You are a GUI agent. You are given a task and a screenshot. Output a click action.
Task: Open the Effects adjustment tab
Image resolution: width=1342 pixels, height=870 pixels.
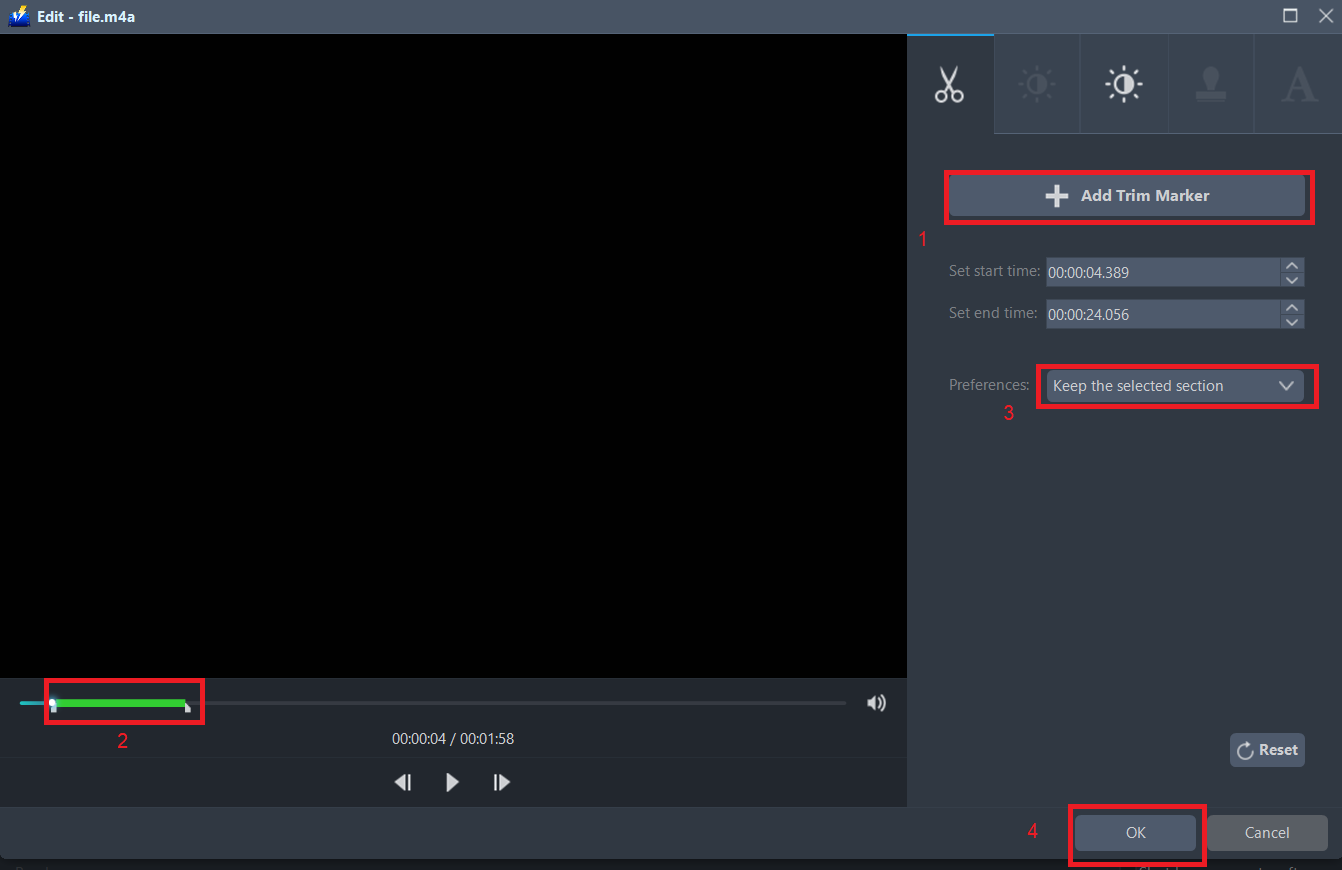click(x=1036, y=84)
